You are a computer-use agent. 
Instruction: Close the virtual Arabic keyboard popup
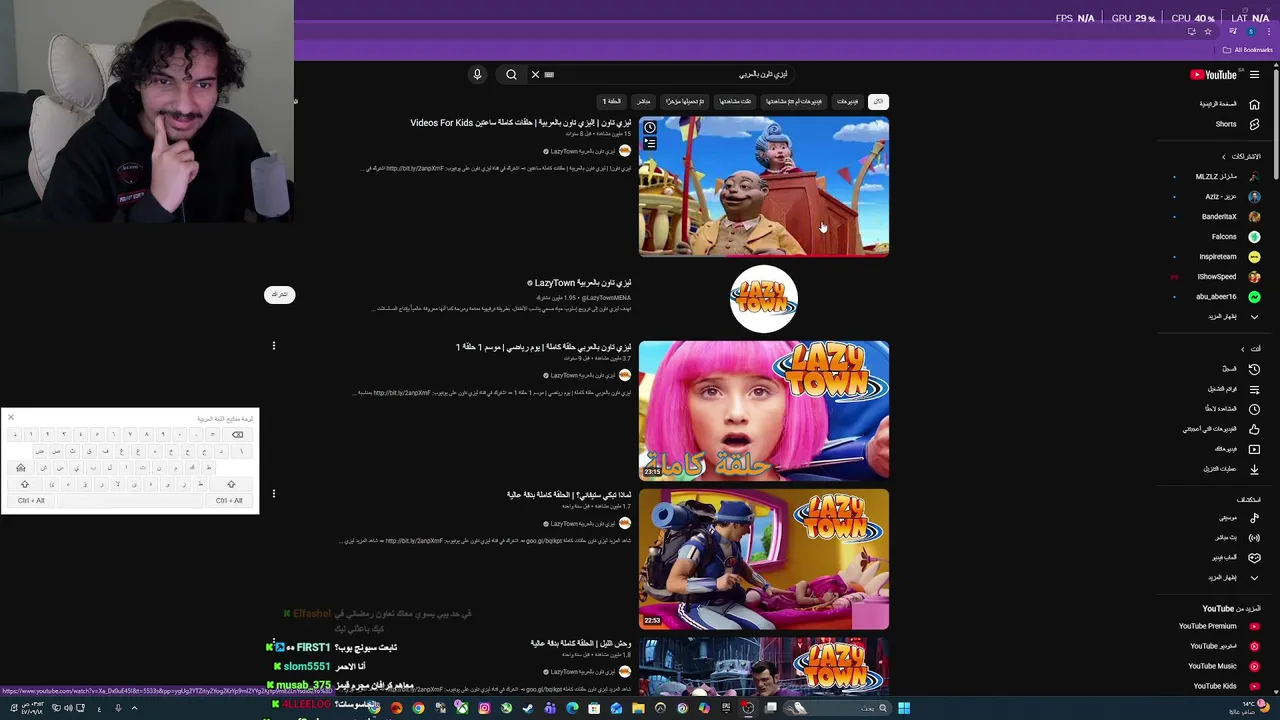pos(11,417)
